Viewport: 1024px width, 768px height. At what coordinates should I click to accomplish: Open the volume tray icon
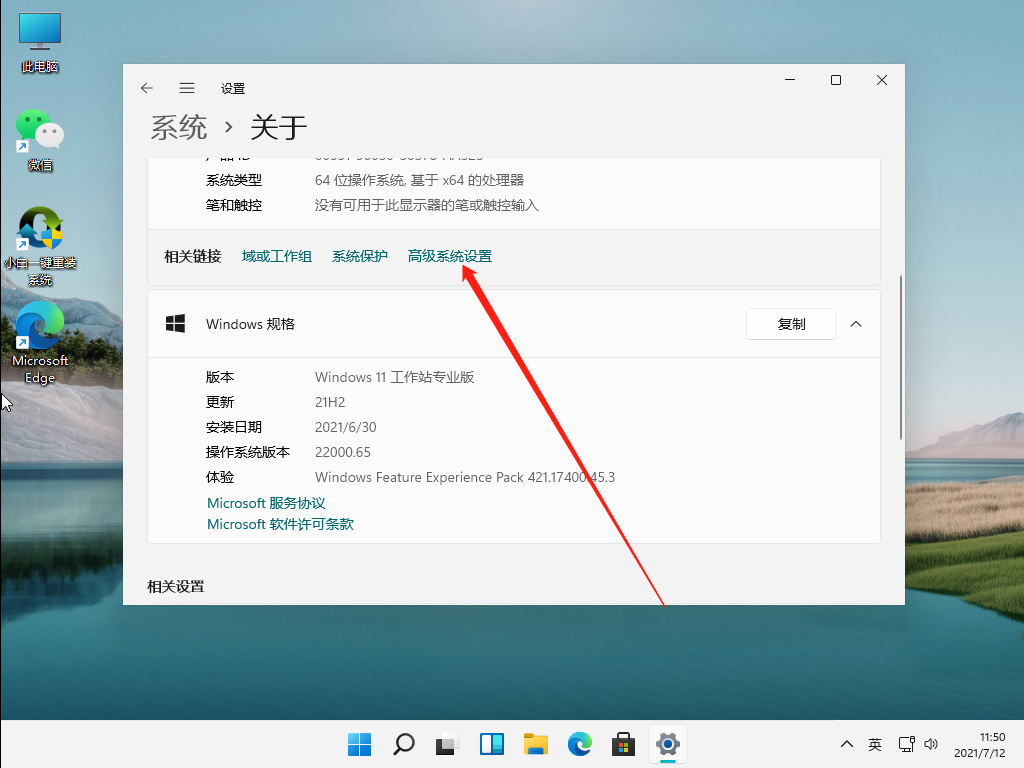tap(931, 744)
